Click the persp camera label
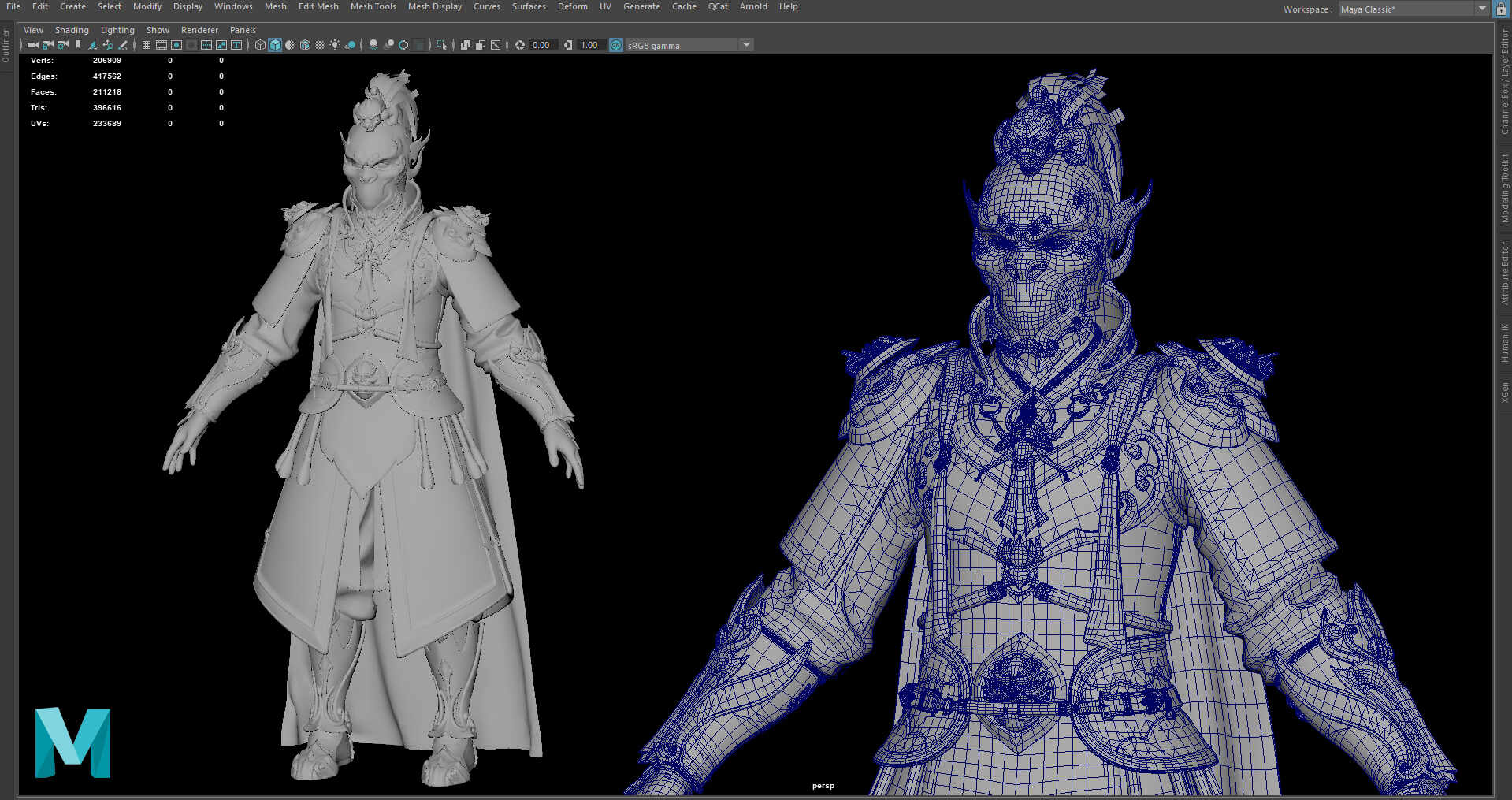Viewport: 1512px width, 800px height. (823, 786)
